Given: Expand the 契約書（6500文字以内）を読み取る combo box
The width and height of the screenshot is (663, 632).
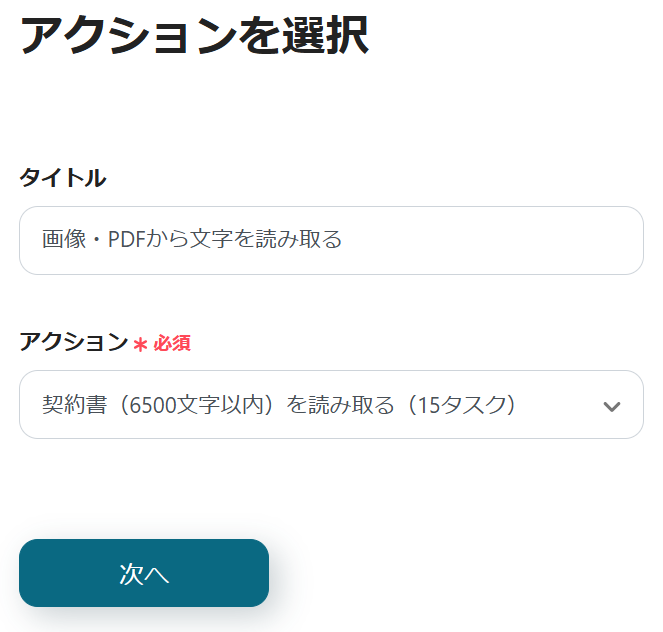Looking at the screenshot, I should 330,405.
